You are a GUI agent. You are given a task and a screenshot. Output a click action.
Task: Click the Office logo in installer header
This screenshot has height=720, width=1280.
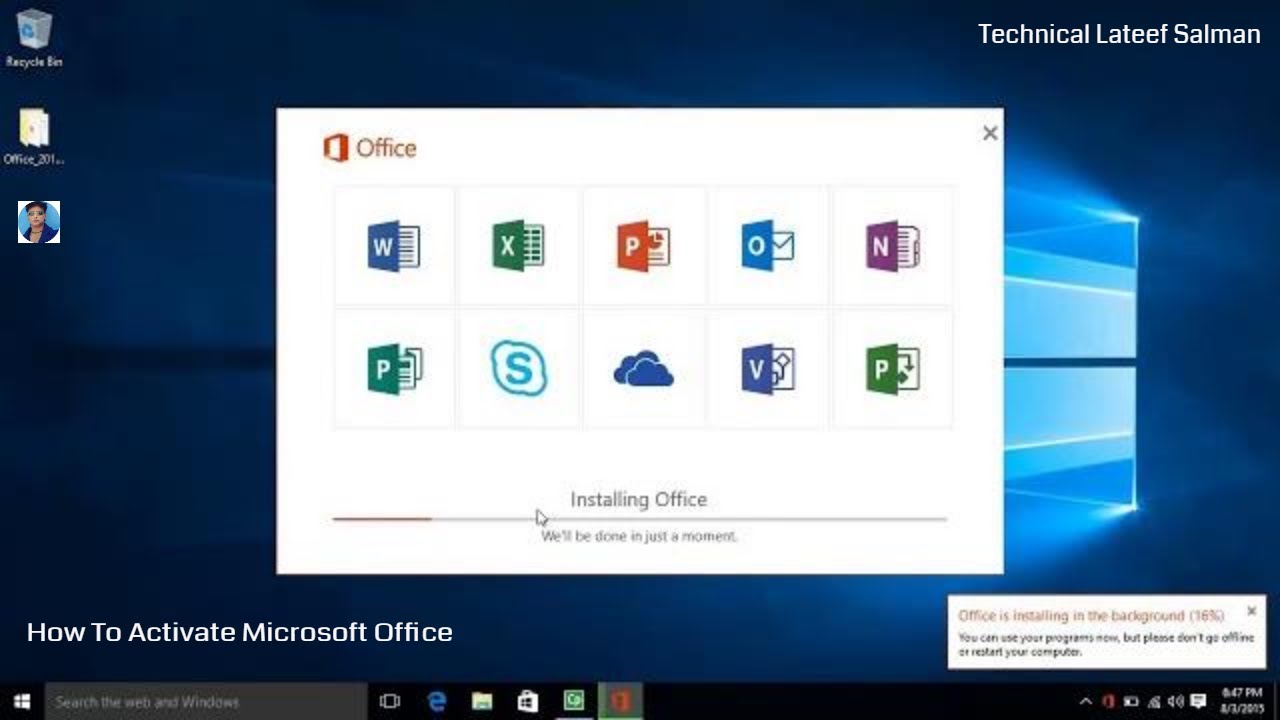pyautogui.click(x=370, y=148)
